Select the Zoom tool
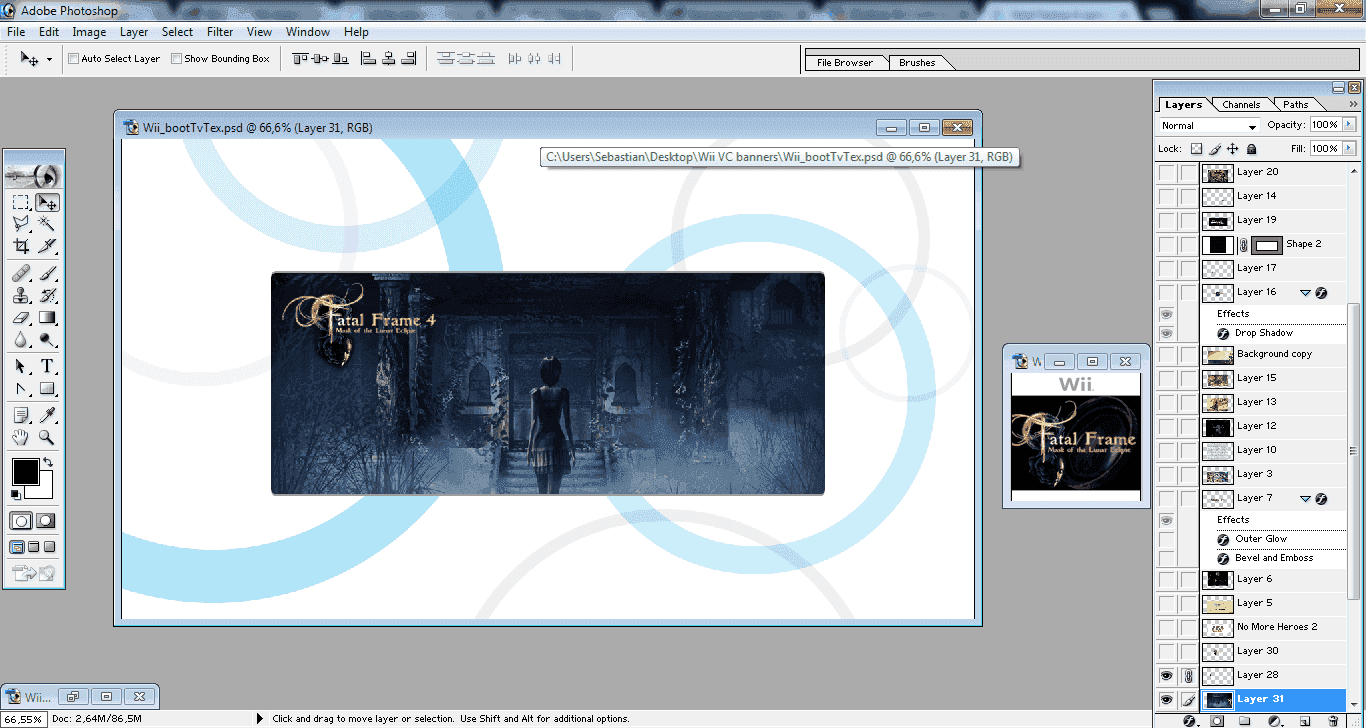This screenshot has width=1366, height=728. (47, 437)
